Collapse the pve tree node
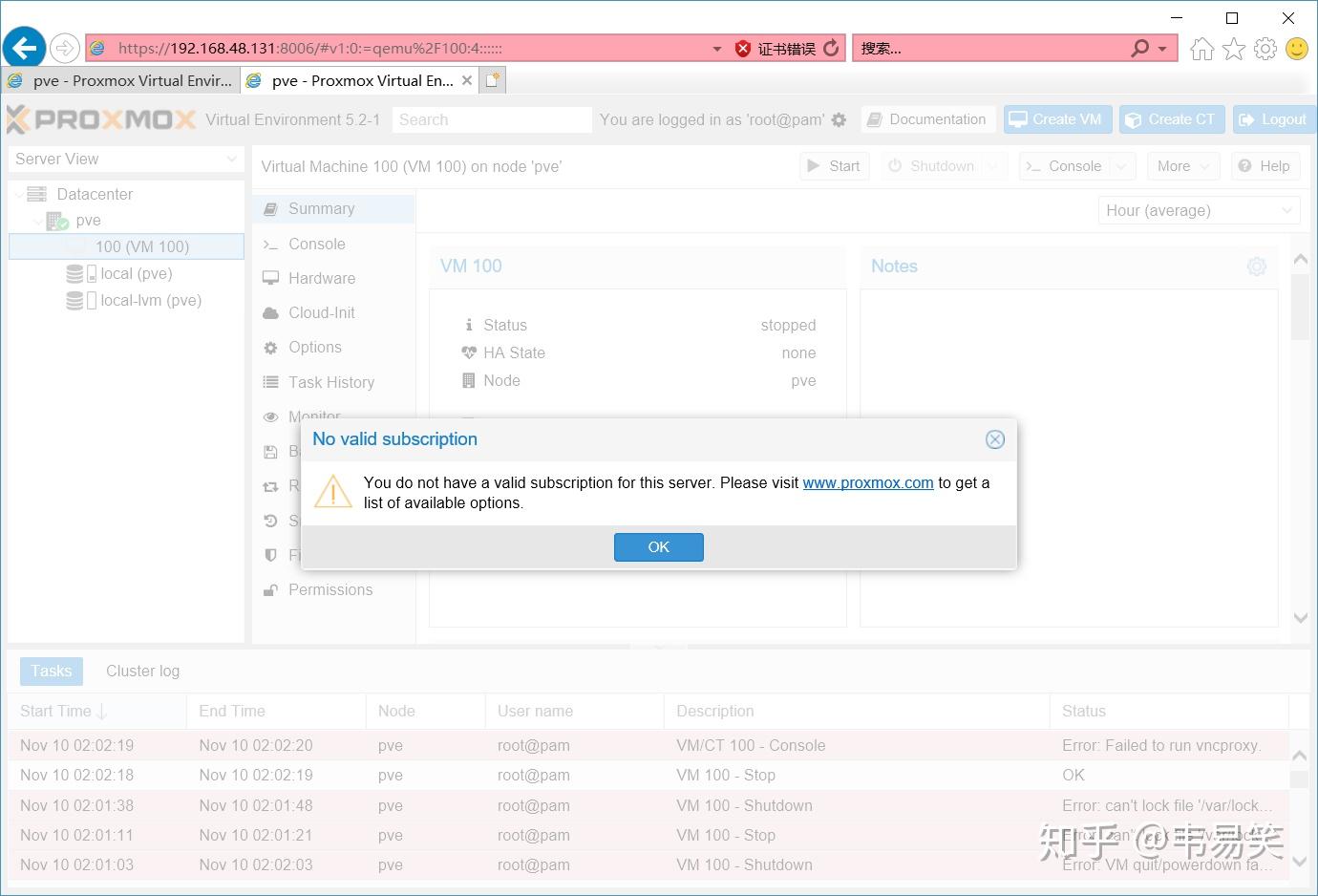The image size is (1318, 896). coord(37,221)
